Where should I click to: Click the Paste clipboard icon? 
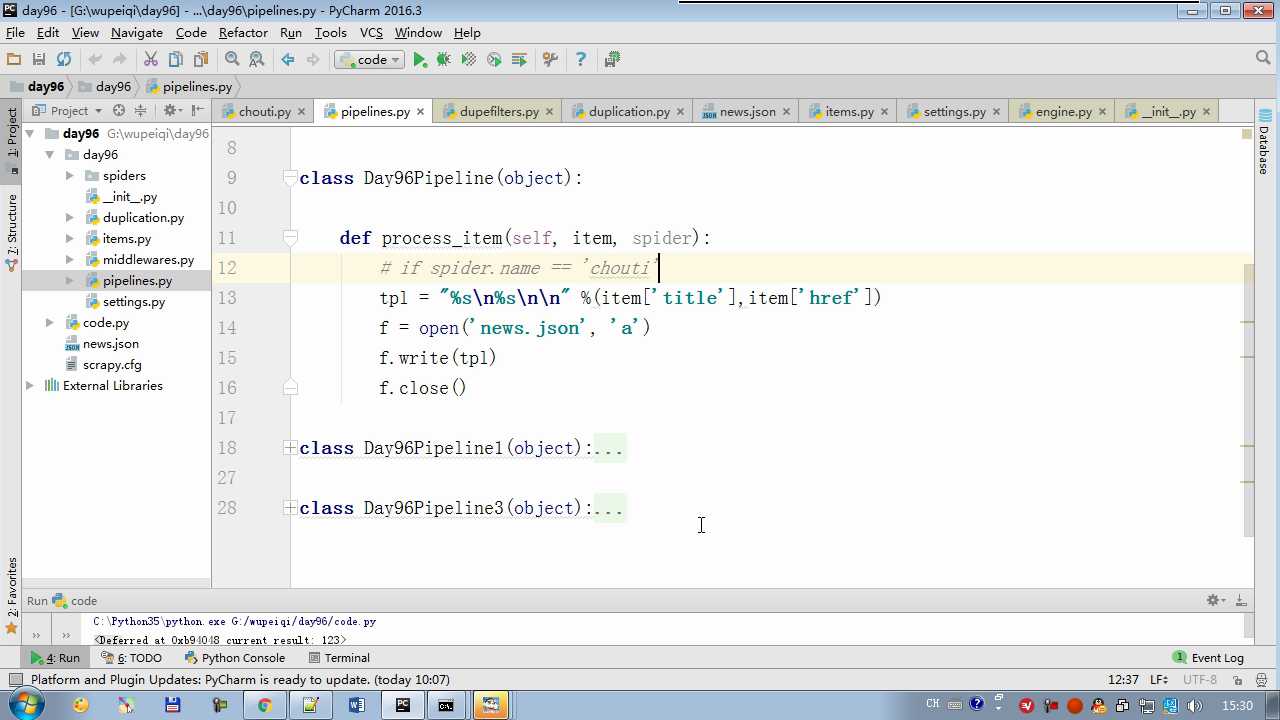201,60
